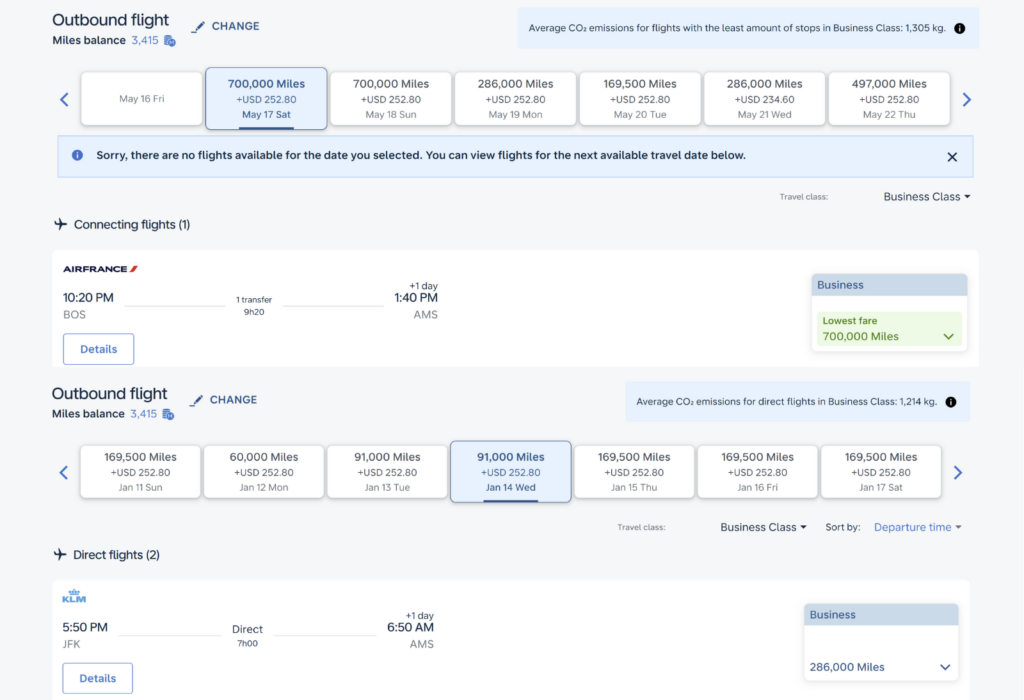Go to previous dates in the May date carousel
The width and height of the screenshot is (1024, 700).
pos(64,99)
